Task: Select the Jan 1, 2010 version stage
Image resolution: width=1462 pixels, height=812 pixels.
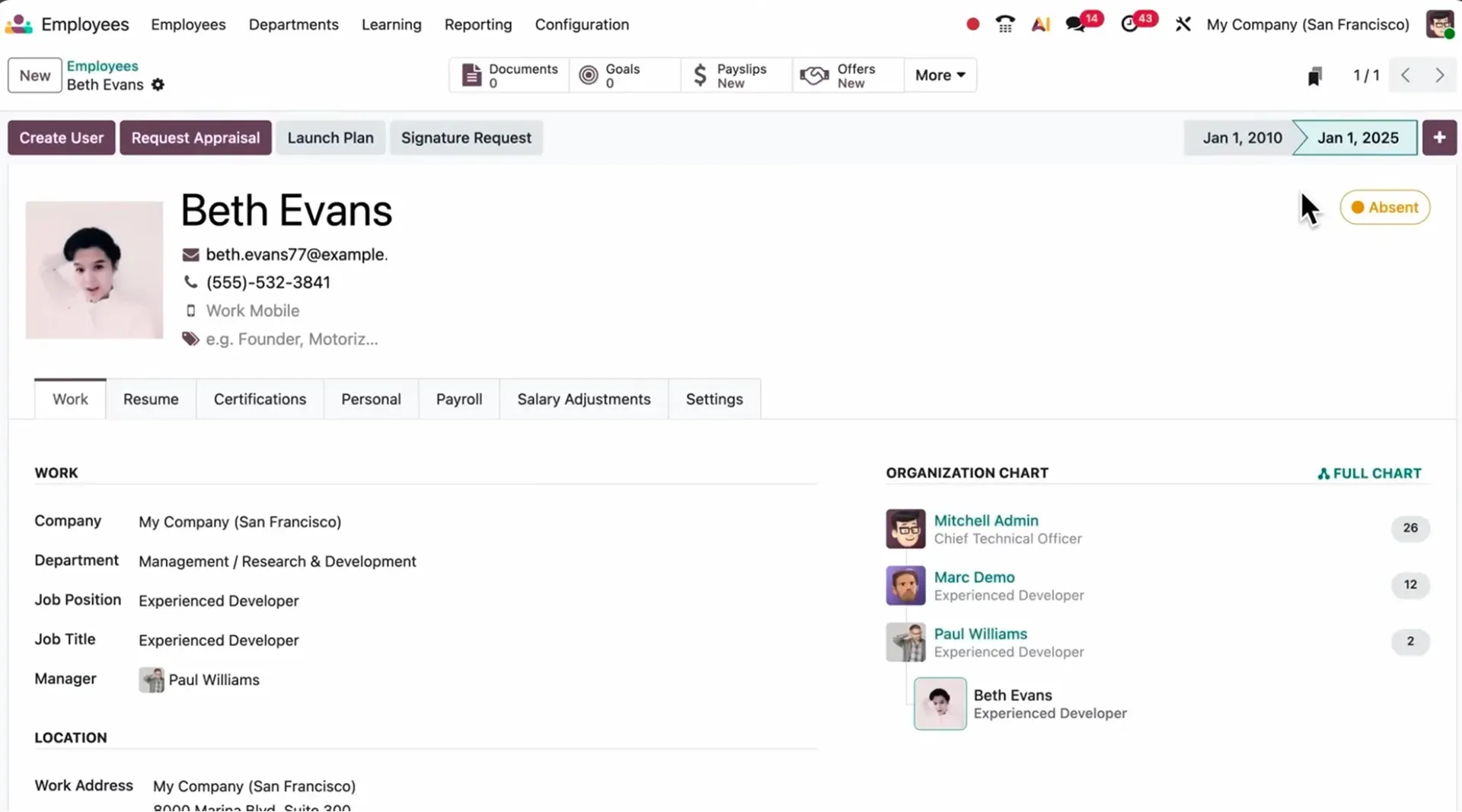Action: 1241,138
